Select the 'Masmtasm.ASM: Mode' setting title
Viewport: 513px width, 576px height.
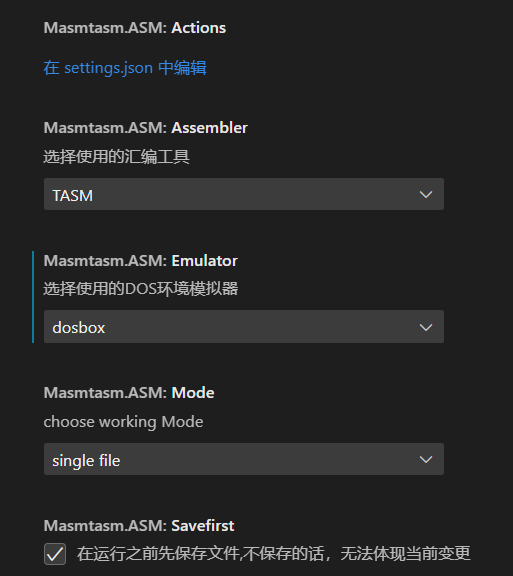click(129, 393)
